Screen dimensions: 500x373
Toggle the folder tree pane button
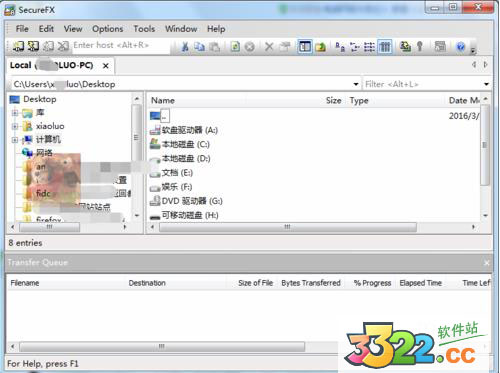point(305,46)
